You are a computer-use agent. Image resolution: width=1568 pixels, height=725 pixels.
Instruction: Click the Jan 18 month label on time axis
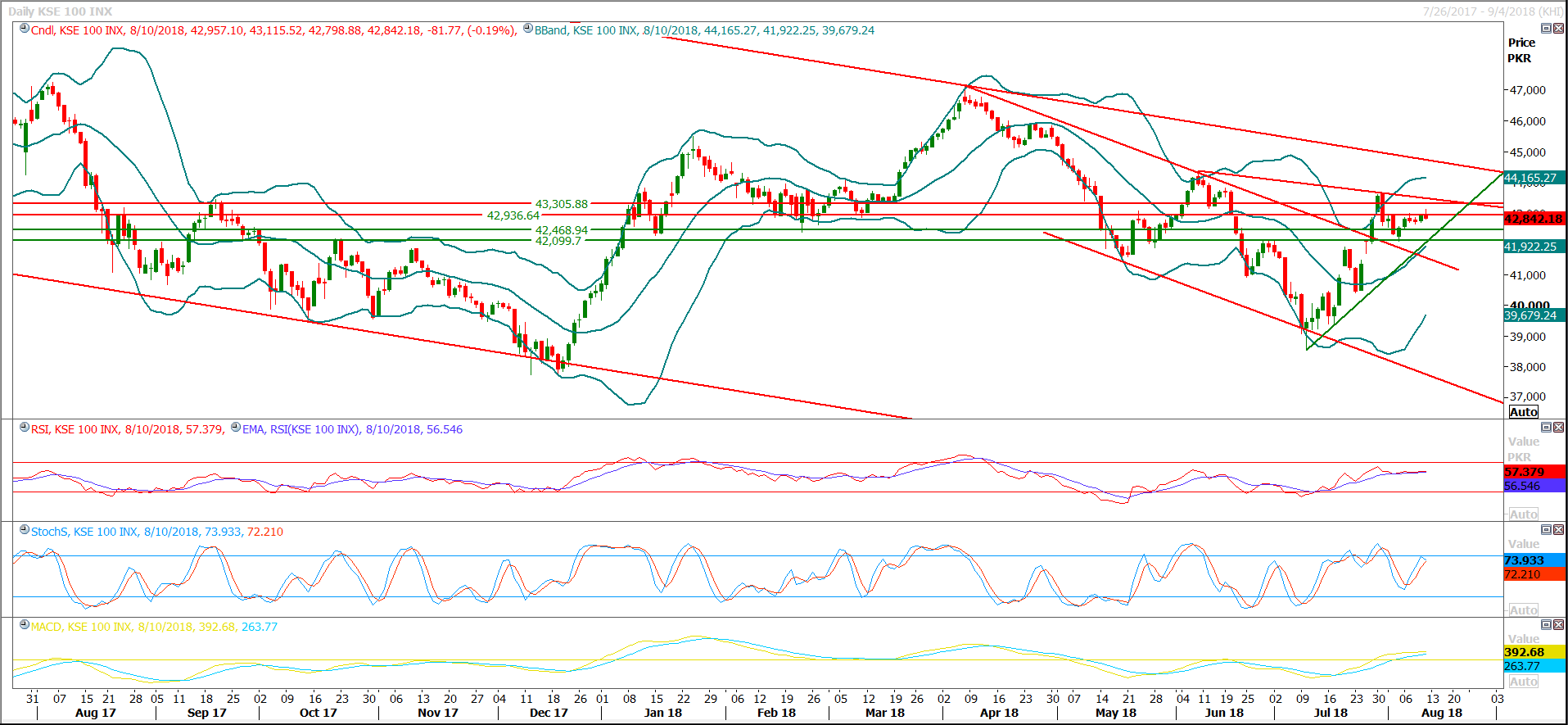[662, 713]
